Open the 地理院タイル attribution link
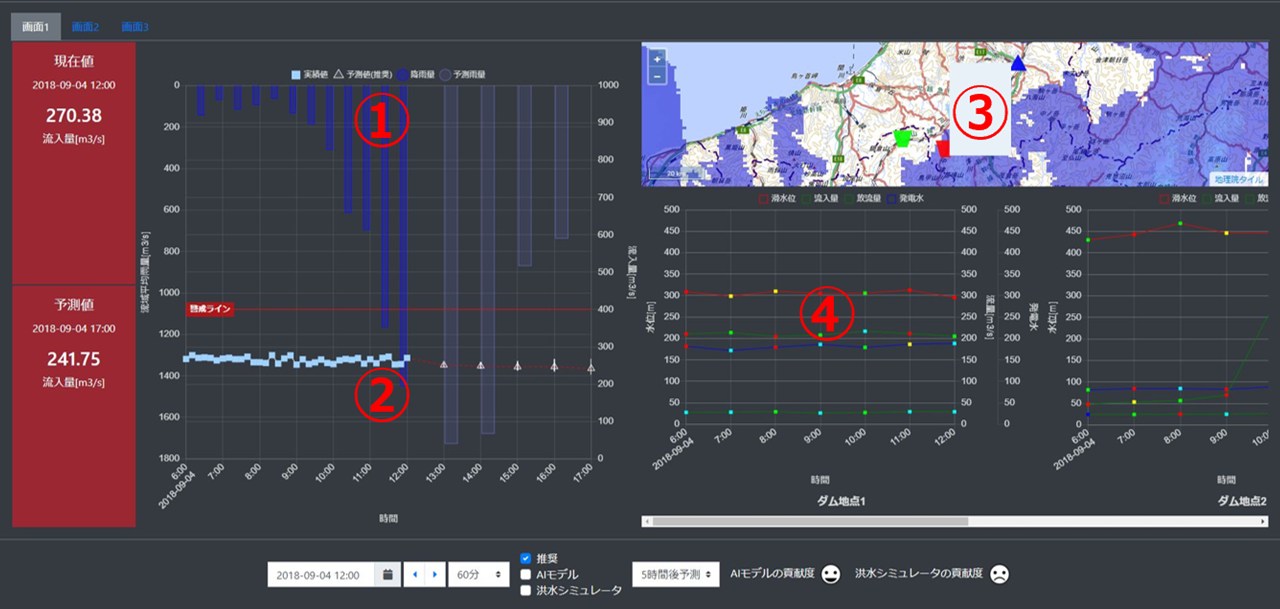 tap(1238, 179)
